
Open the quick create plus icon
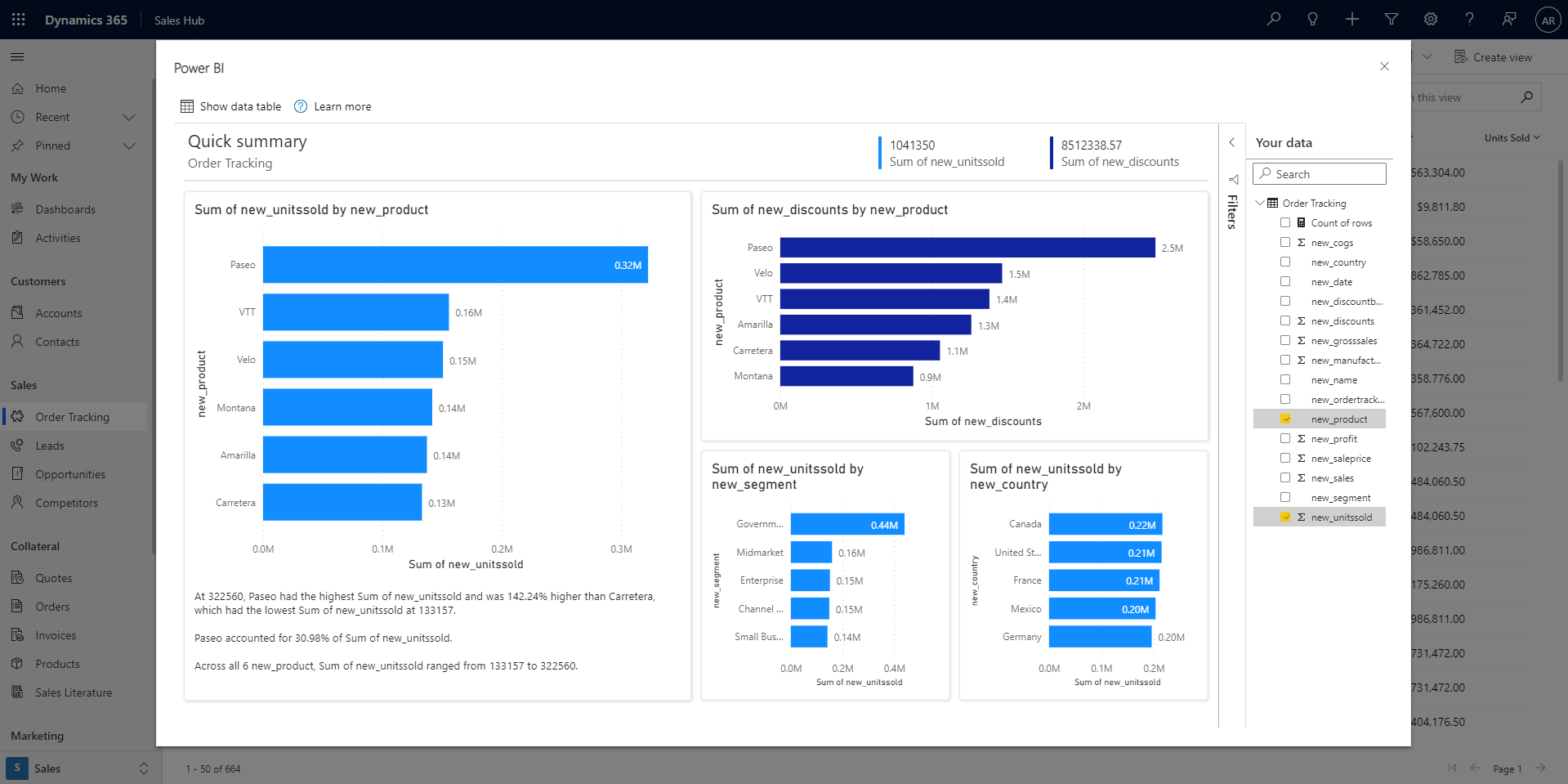[1351, 19]
